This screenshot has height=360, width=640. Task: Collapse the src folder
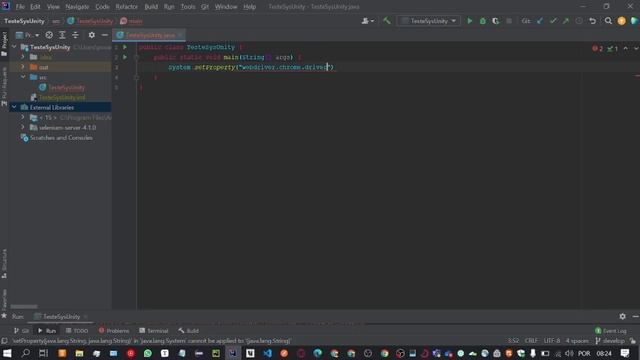click(23, 77)
